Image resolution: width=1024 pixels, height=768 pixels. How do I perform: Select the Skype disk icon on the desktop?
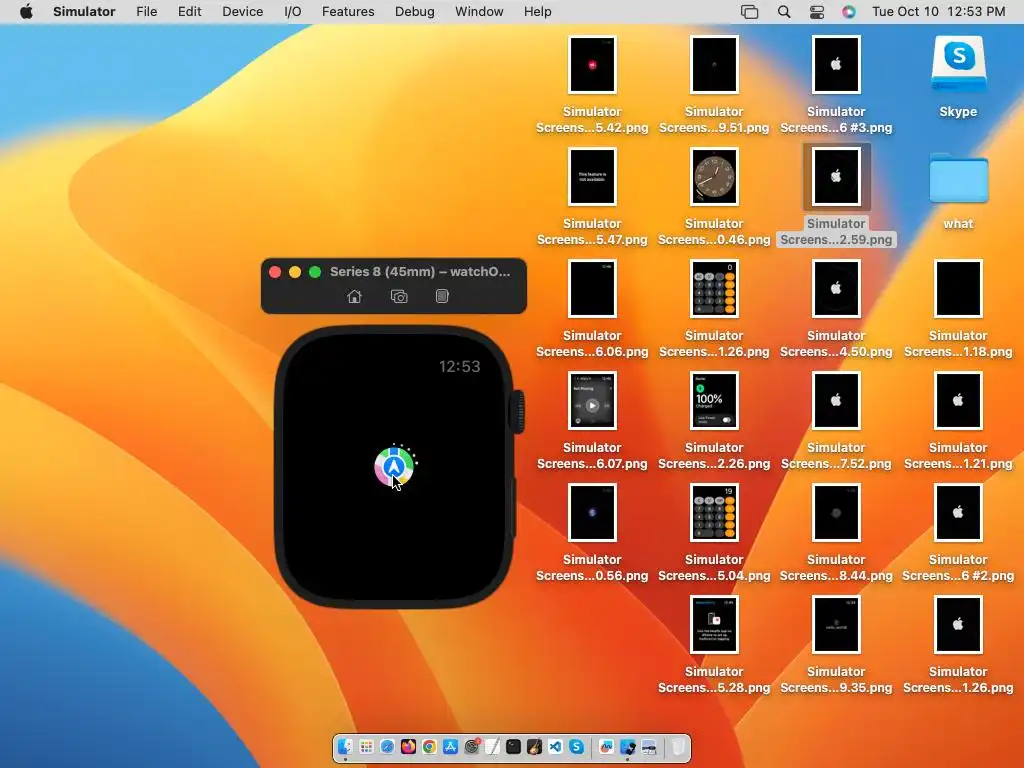(958, 64)
